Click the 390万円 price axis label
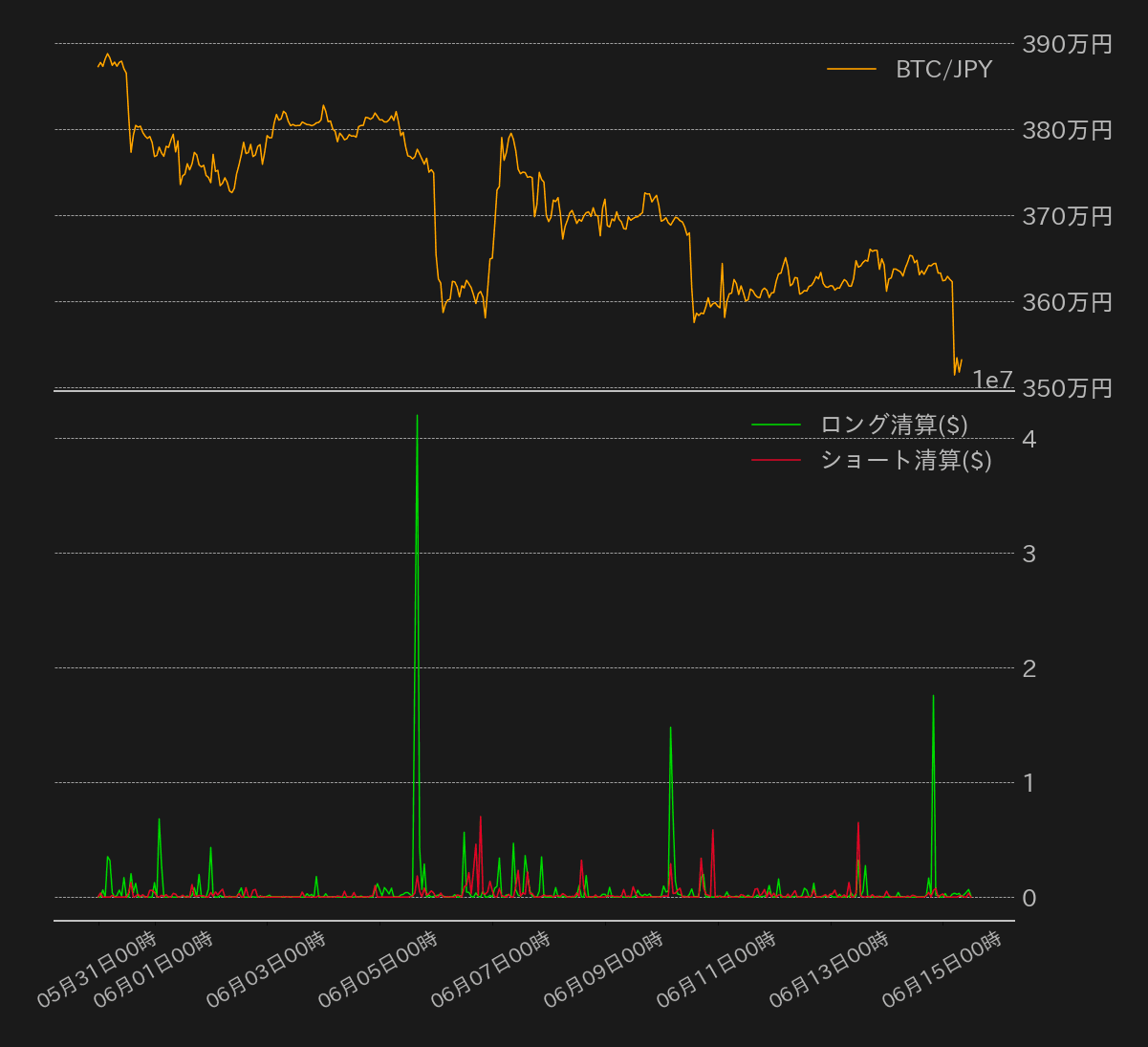Image resolution: width=1148 pixels, height=1047 pixels. [1067, 44]
